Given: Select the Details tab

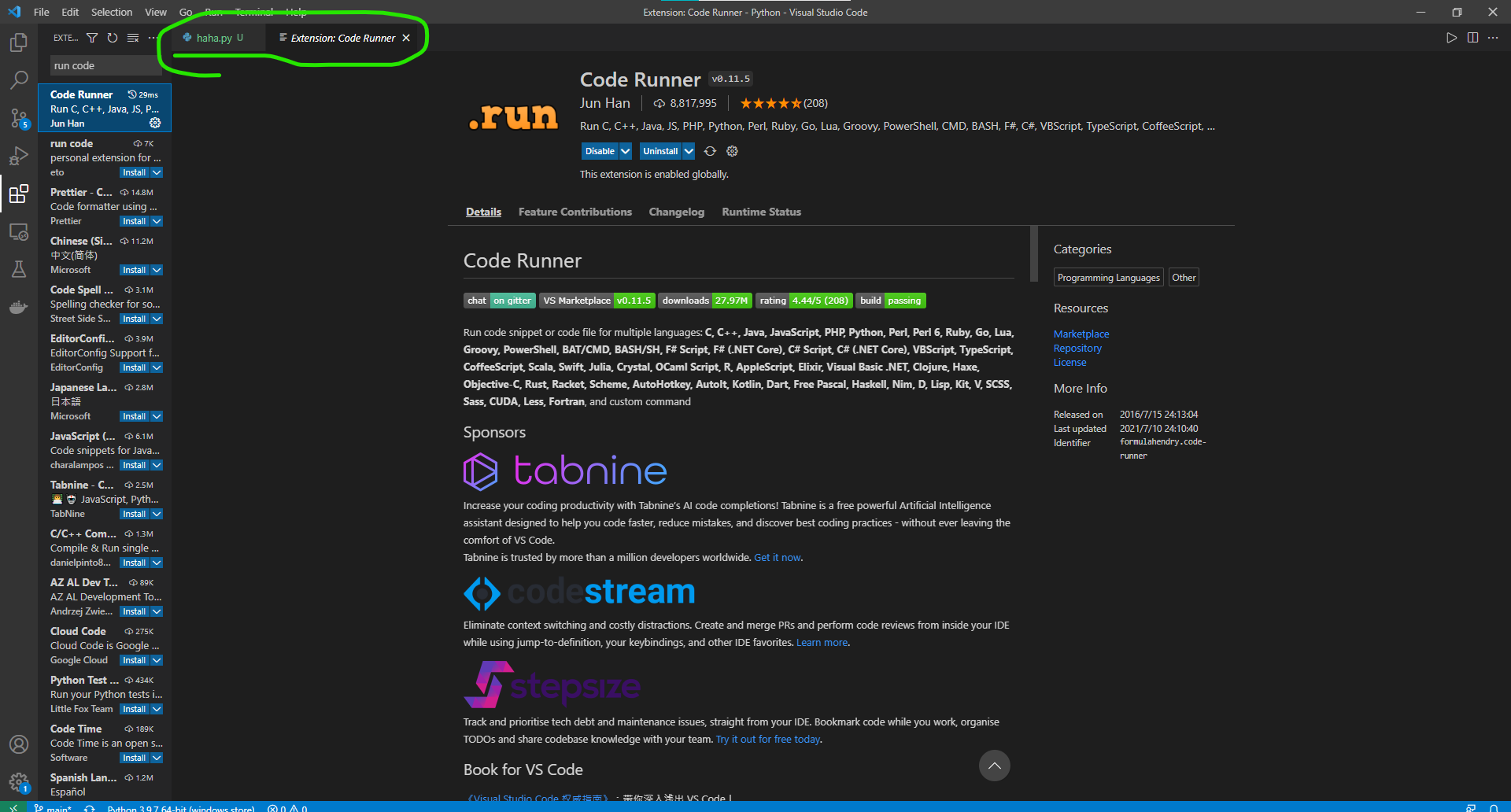Looking at the screenshot, I should 483,212.
